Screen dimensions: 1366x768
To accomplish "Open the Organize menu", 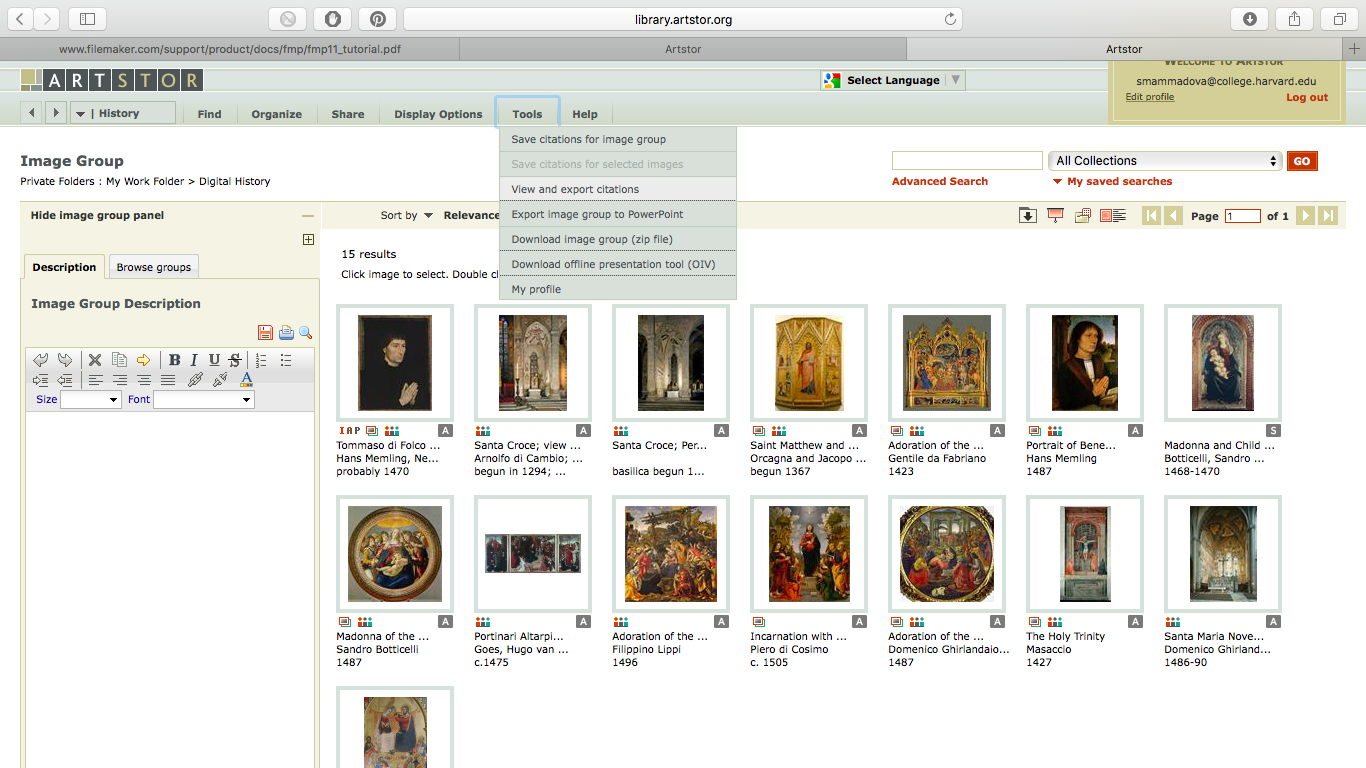I will point(277,114).
